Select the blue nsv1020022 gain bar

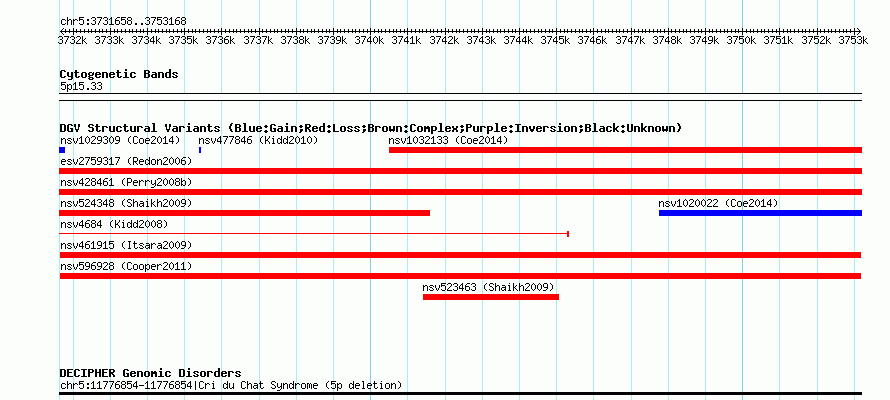pos(761,213)
